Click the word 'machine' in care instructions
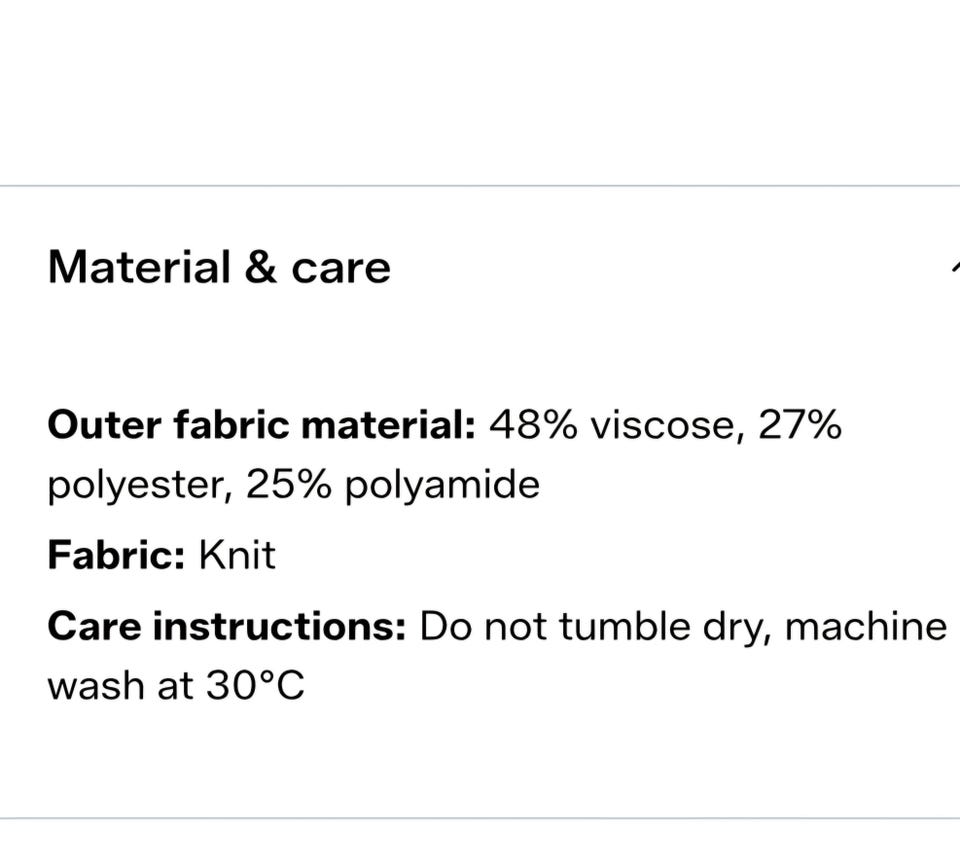The image size is (960, 868). (866, 627)
